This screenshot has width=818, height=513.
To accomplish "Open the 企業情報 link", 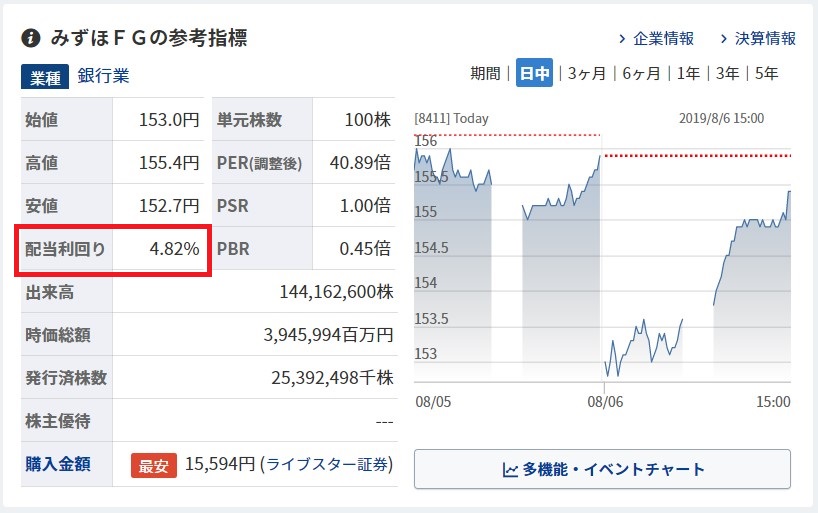I will [663, 39].
